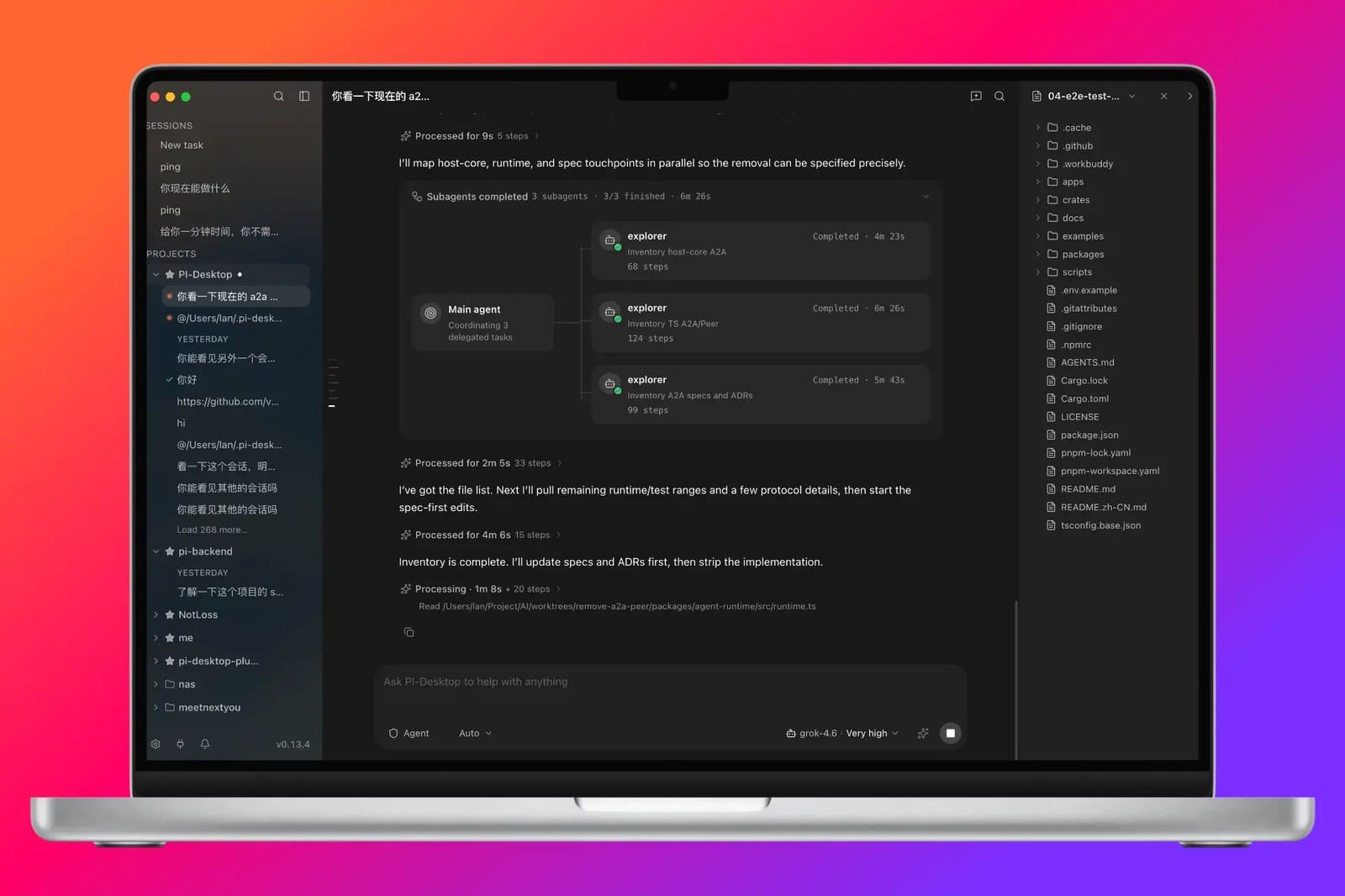Collapse the PI-Desktop project

(156, 275)
